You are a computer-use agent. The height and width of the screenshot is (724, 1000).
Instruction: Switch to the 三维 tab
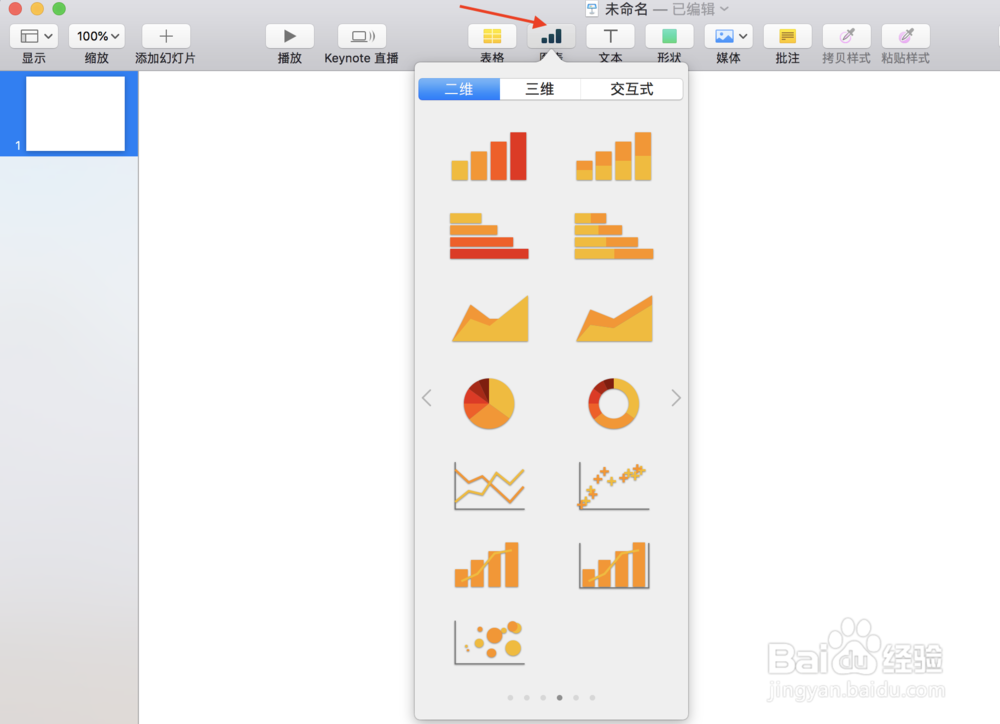tap(540, 89)
